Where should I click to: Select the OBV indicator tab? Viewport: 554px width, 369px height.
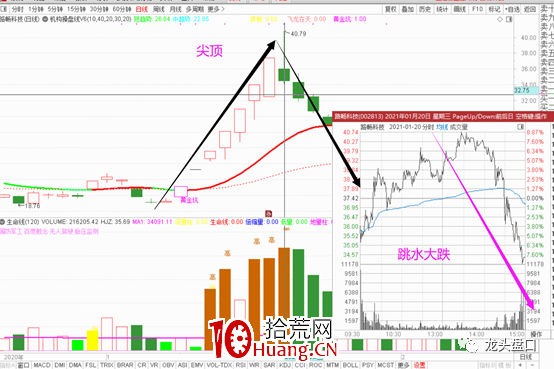pos(168,365)
